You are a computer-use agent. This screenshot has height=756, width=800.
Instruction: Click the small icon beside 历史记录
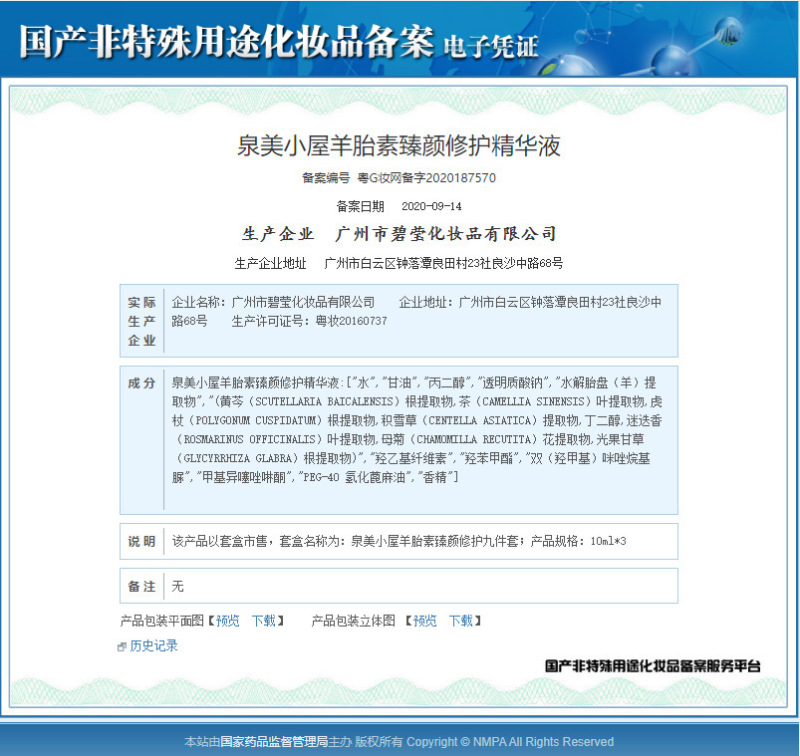(122, 647)
